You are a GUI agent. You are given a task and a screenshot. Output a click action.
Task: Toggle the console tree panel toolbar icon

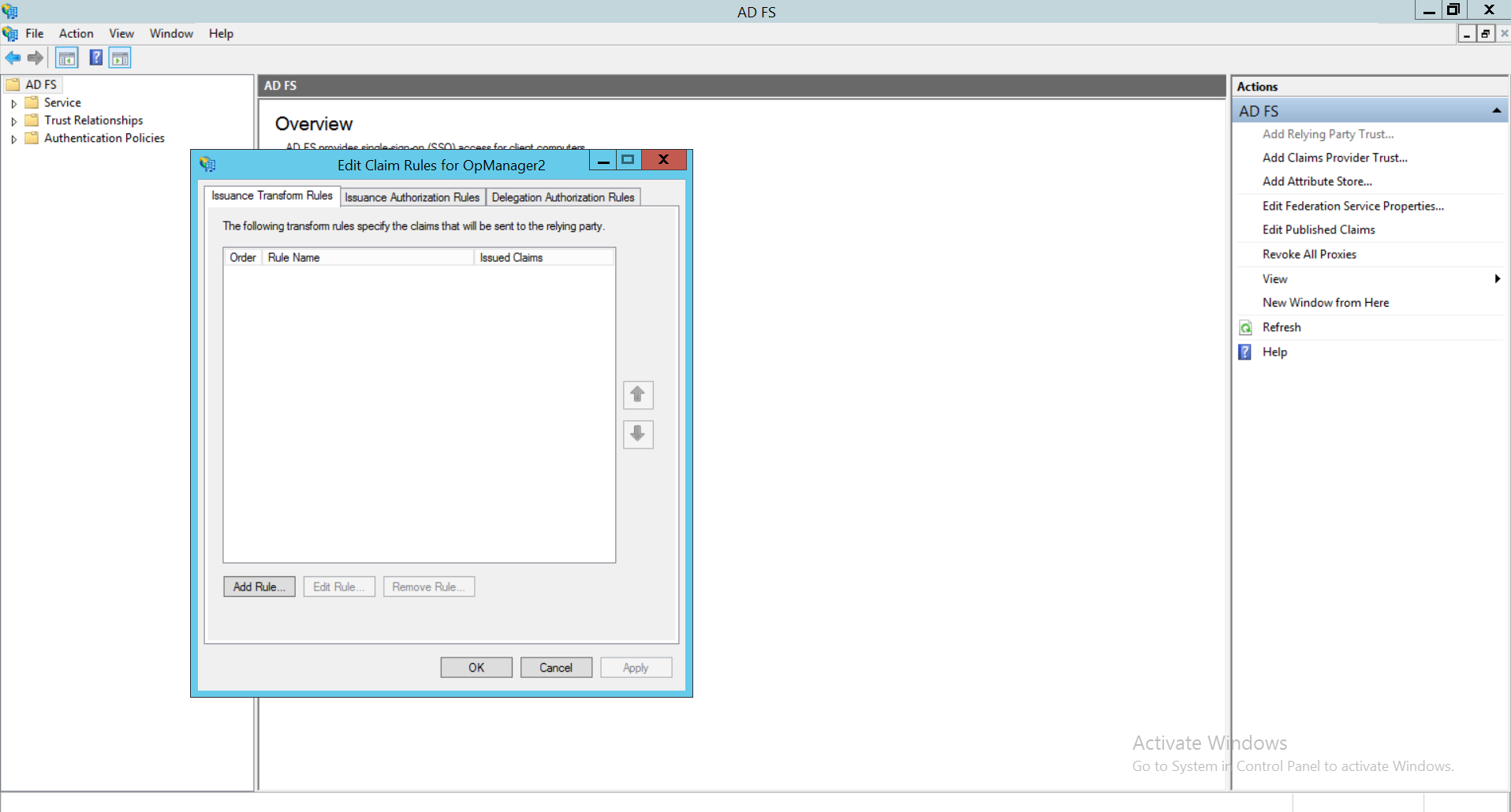[67, 58]
